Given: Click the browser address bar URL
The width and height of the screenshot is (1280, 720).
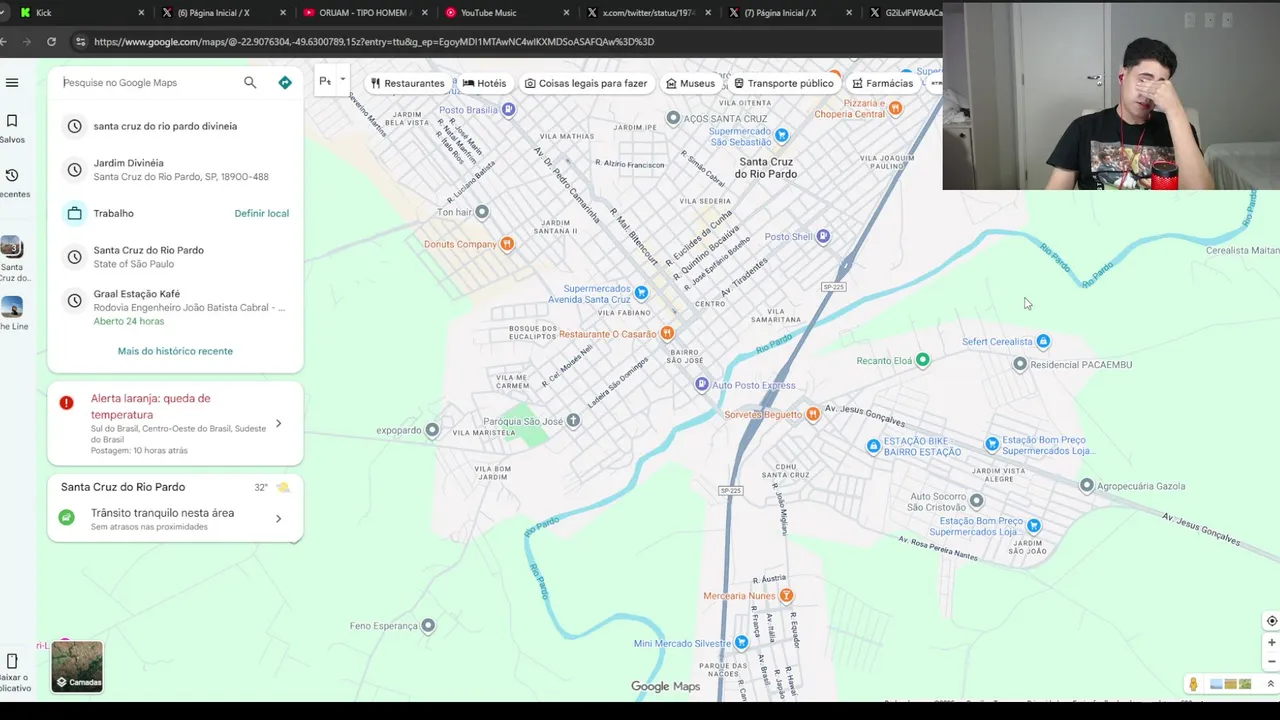Looking at the screenshot, I should tap(374, 42).
